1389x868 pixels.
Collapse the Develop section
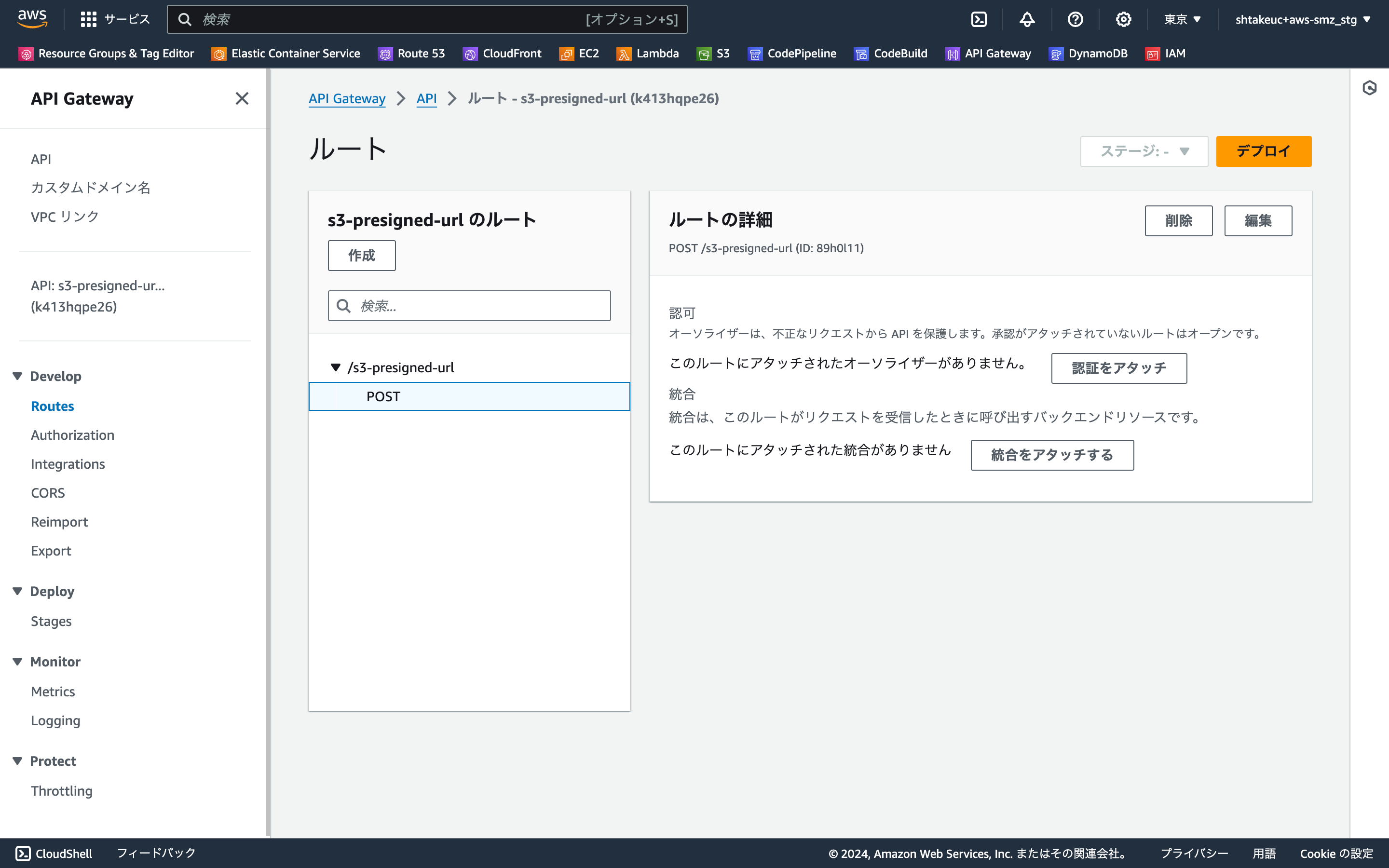[x=17, y=376]
